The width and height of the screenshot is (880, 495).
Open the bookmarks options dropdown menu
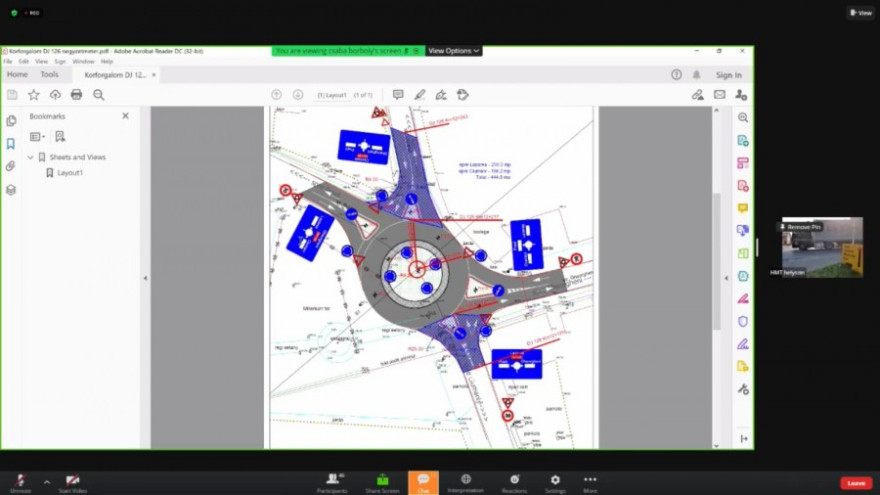click(37, 136)
